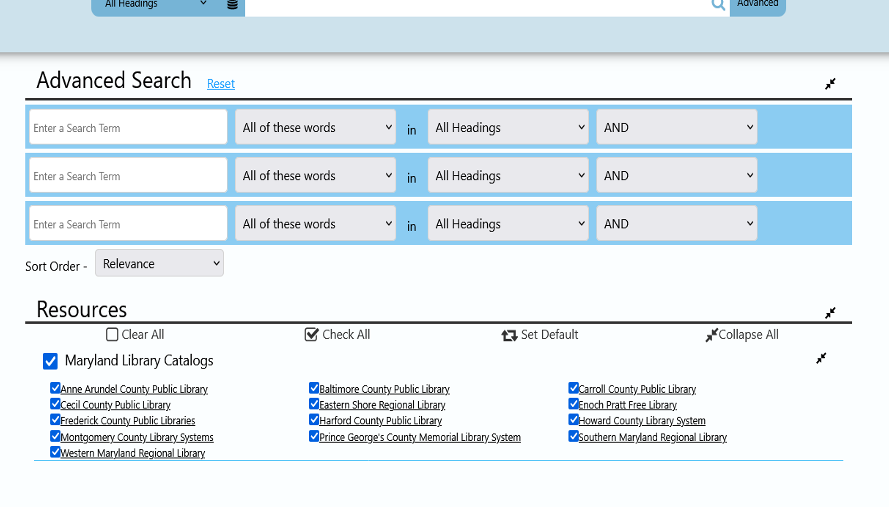Click the Clear All empty box icon
Screen dimensions: 890x508
pyautogui.click(x=112, y=335)
